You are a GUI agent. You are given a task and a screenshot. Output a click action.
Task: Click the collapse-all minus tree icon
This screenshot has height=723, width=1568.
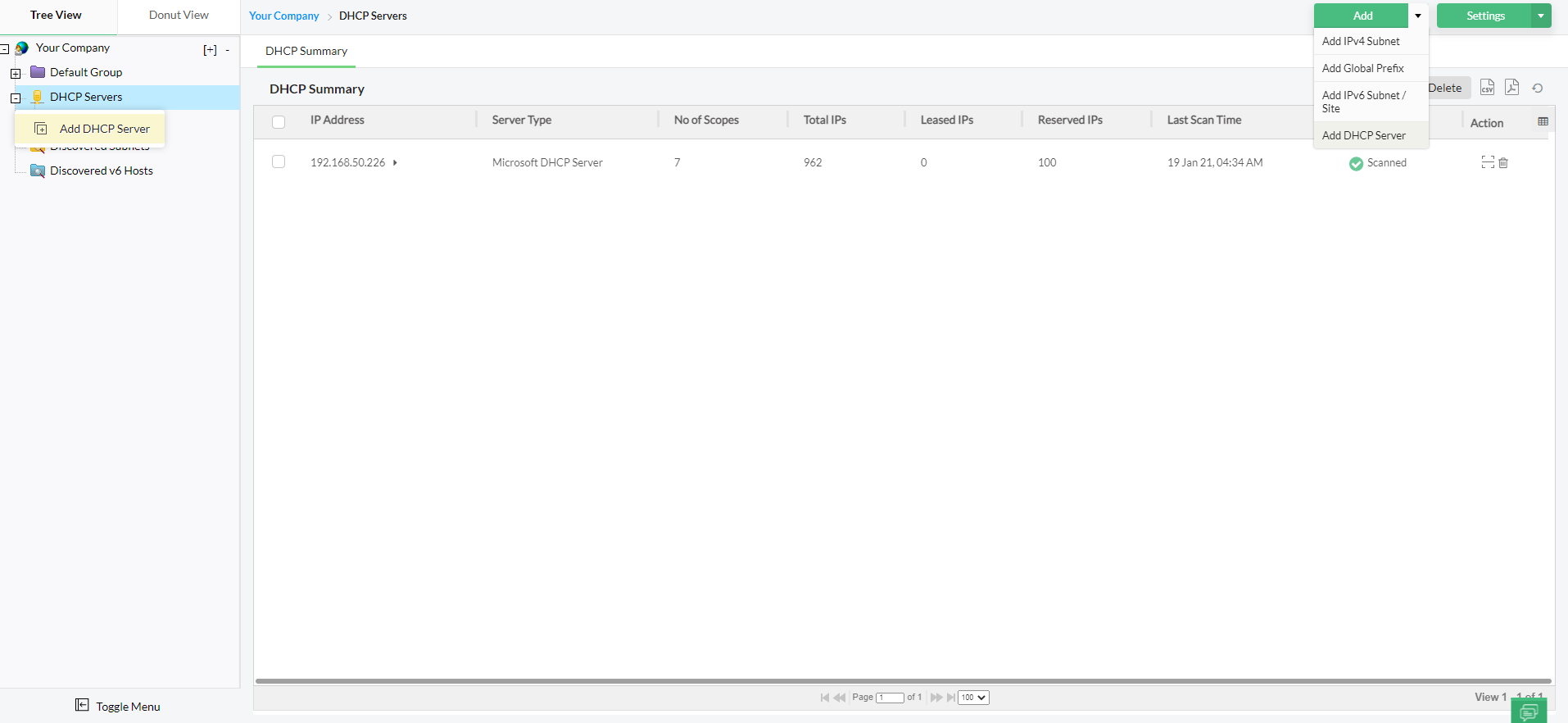[228, 50]
